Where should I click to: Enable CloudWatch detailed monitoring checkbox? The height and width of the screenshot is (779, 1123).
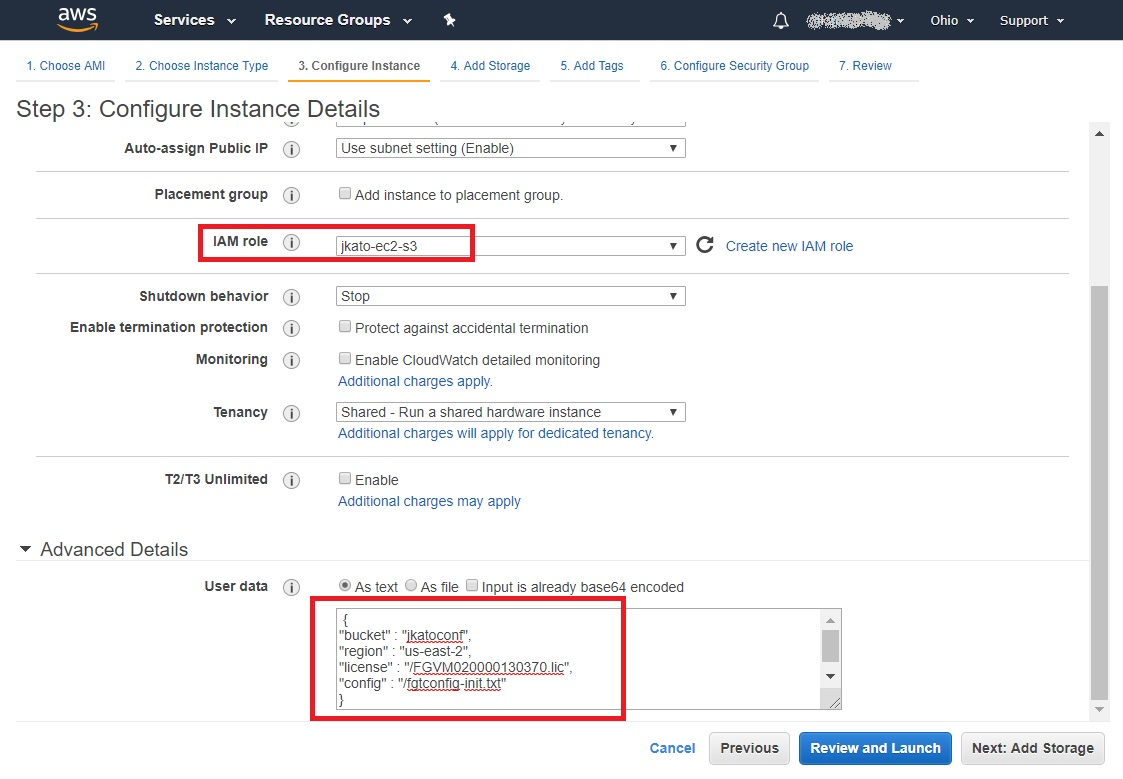(344, 358)
